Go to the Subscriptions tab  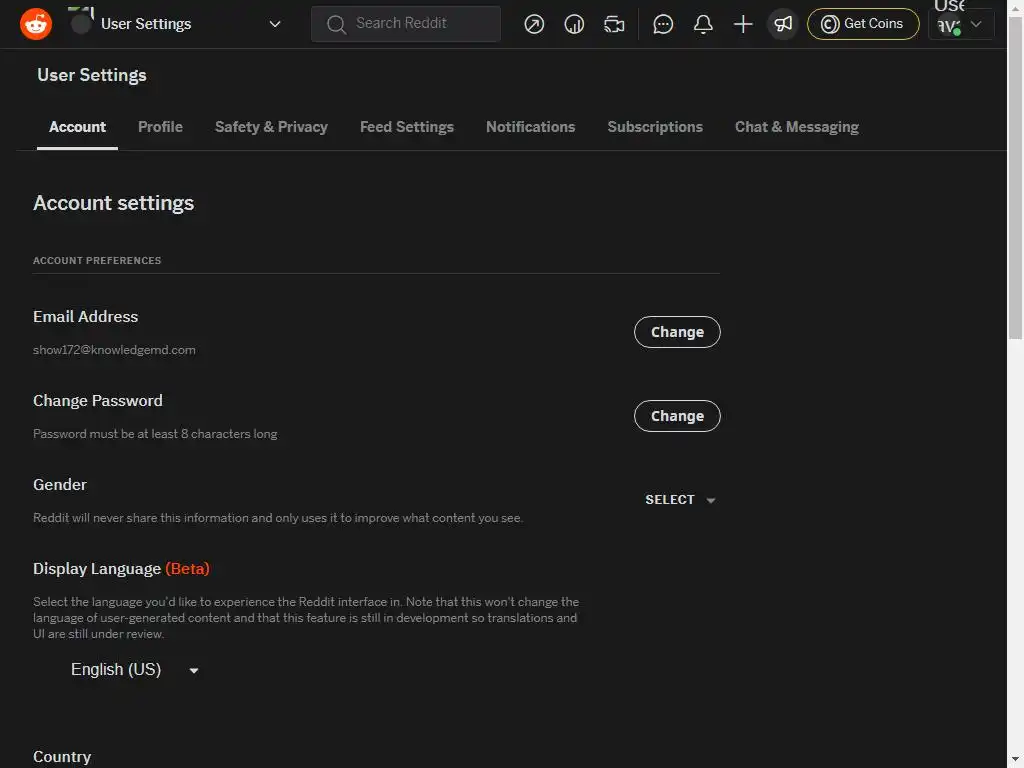click(x=655, y=127)
